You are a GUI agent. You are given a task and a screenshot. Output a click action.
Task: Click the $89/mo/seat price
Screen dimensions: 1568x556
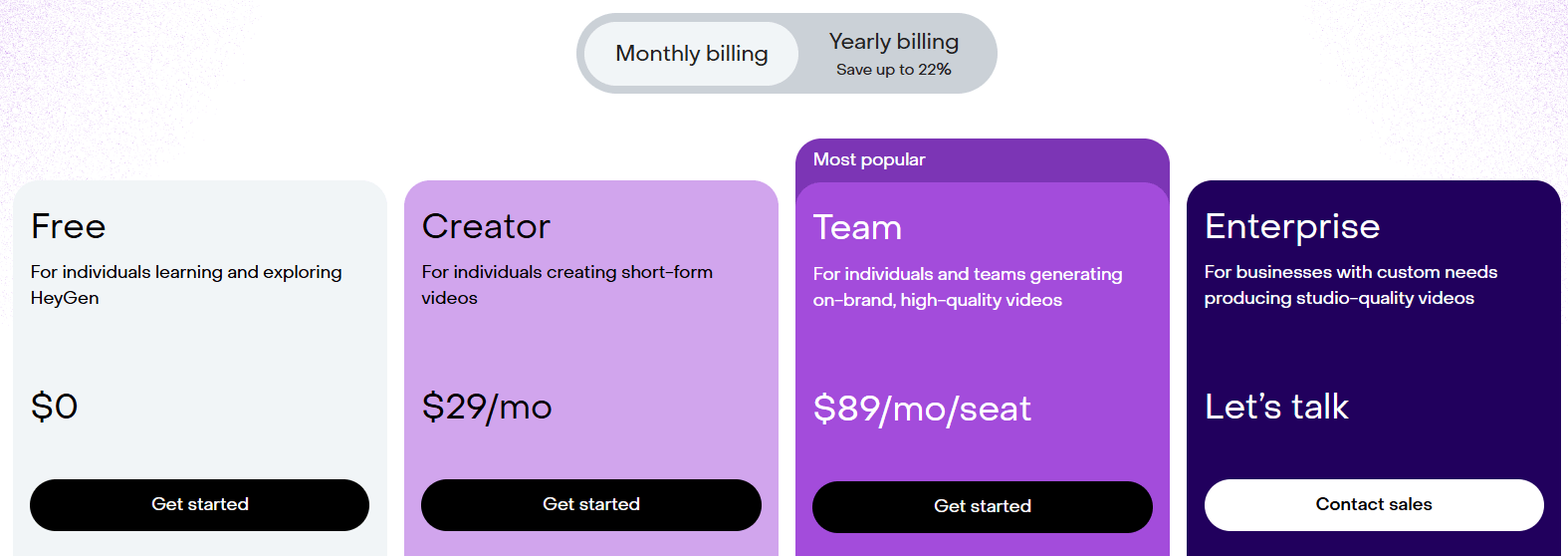[921, 410]
